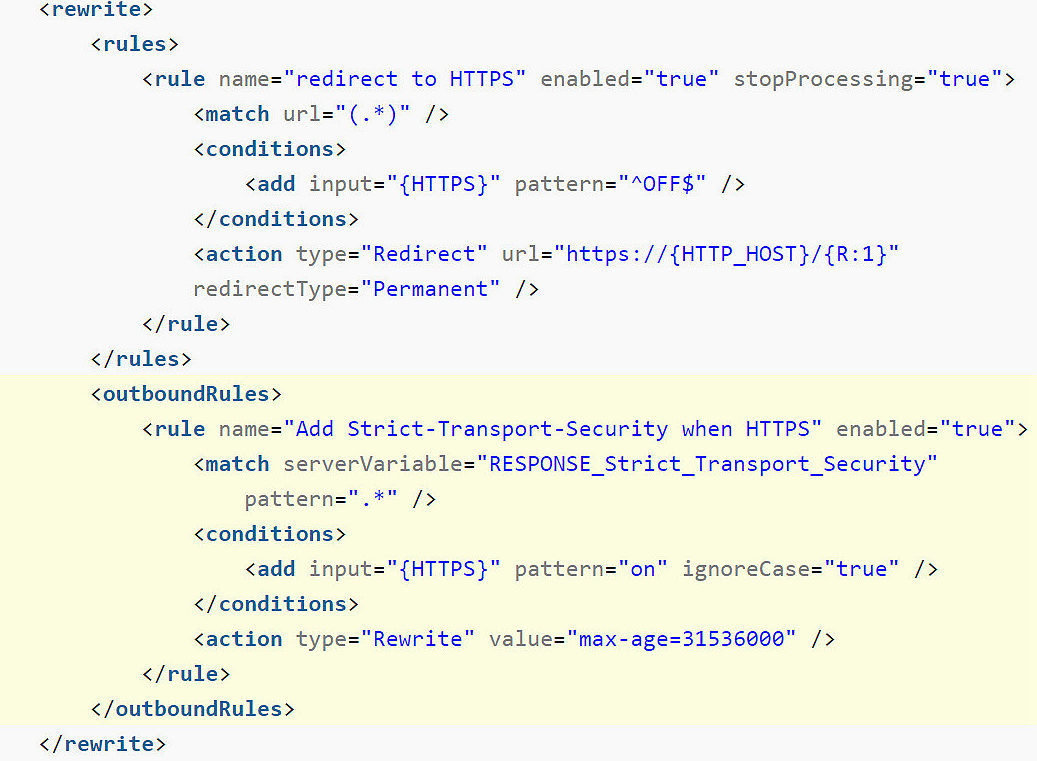Viewport: 1037px width, 761px height.
Task: Click the </rule> closing tag above </outboundRules>
Action: (x=187, y=674)
